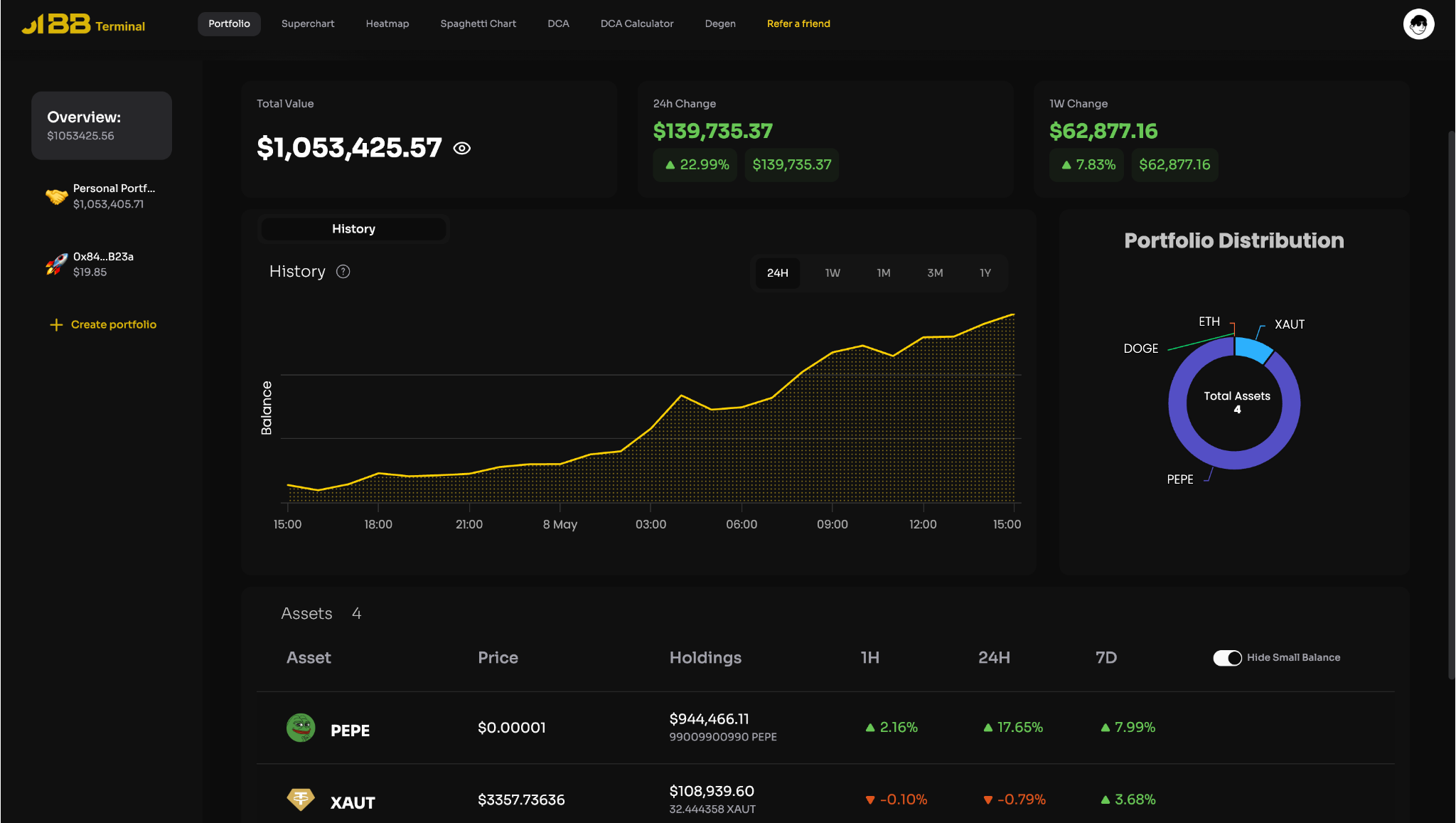This screenshot has width=1456, height=823.
Task: Click the XAUT gold token icon
Action: (x=301, y=800)
